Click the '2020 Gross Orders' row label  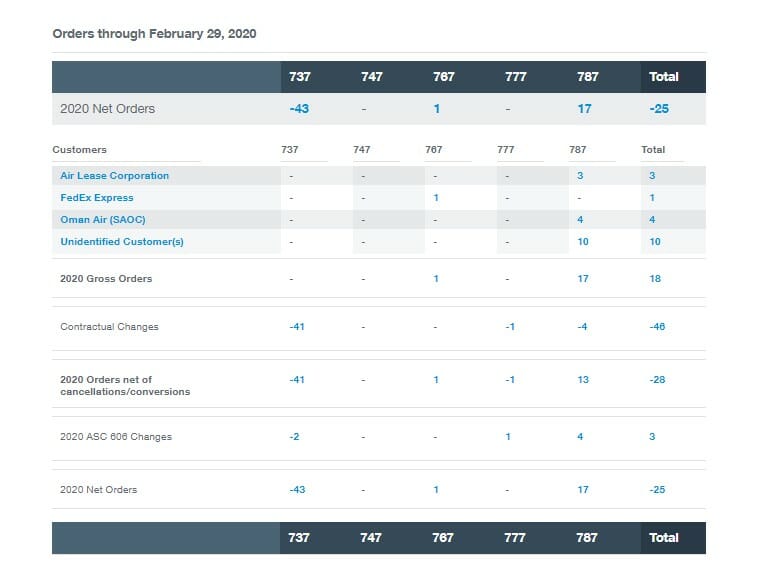pyautogui.click(x=106, y=278)
